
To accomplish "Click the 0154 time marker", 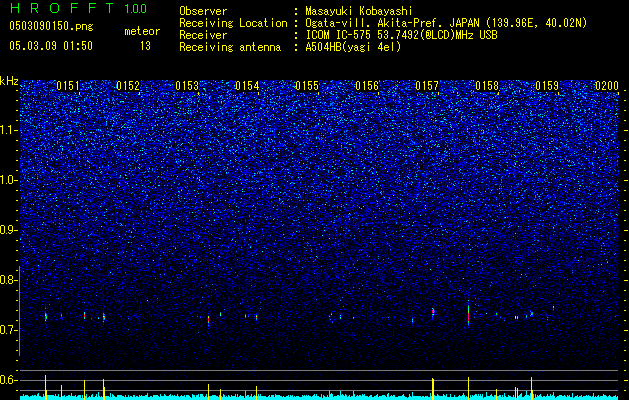I will tap(247, 86).
